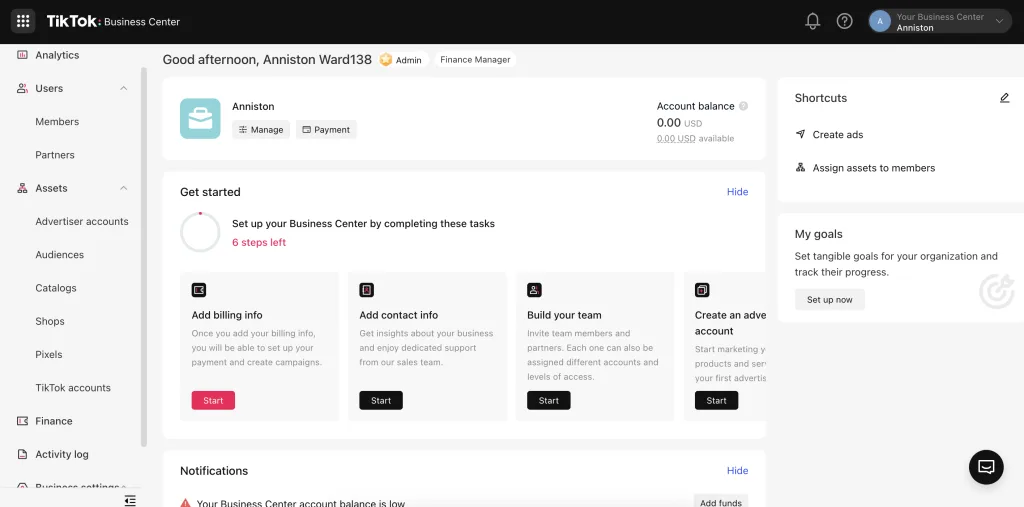Viewport: 1024px width, 507px height.
Task: Collapse the Users section chevron
Action: coord(123,88)
